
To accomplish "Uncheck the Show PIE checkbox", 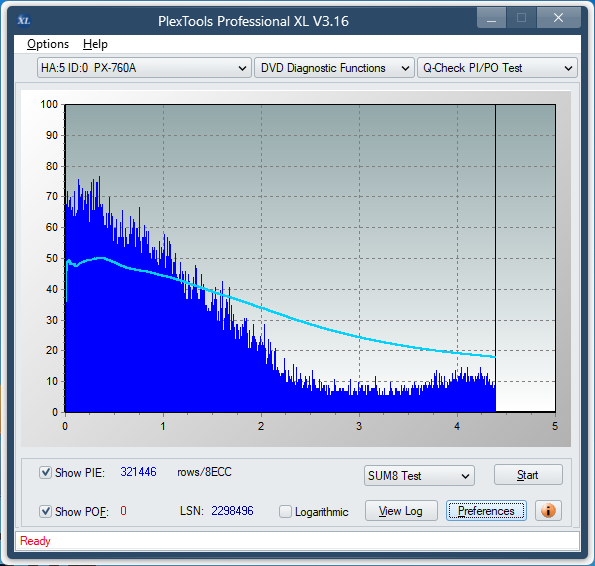I will click(46, 473).
